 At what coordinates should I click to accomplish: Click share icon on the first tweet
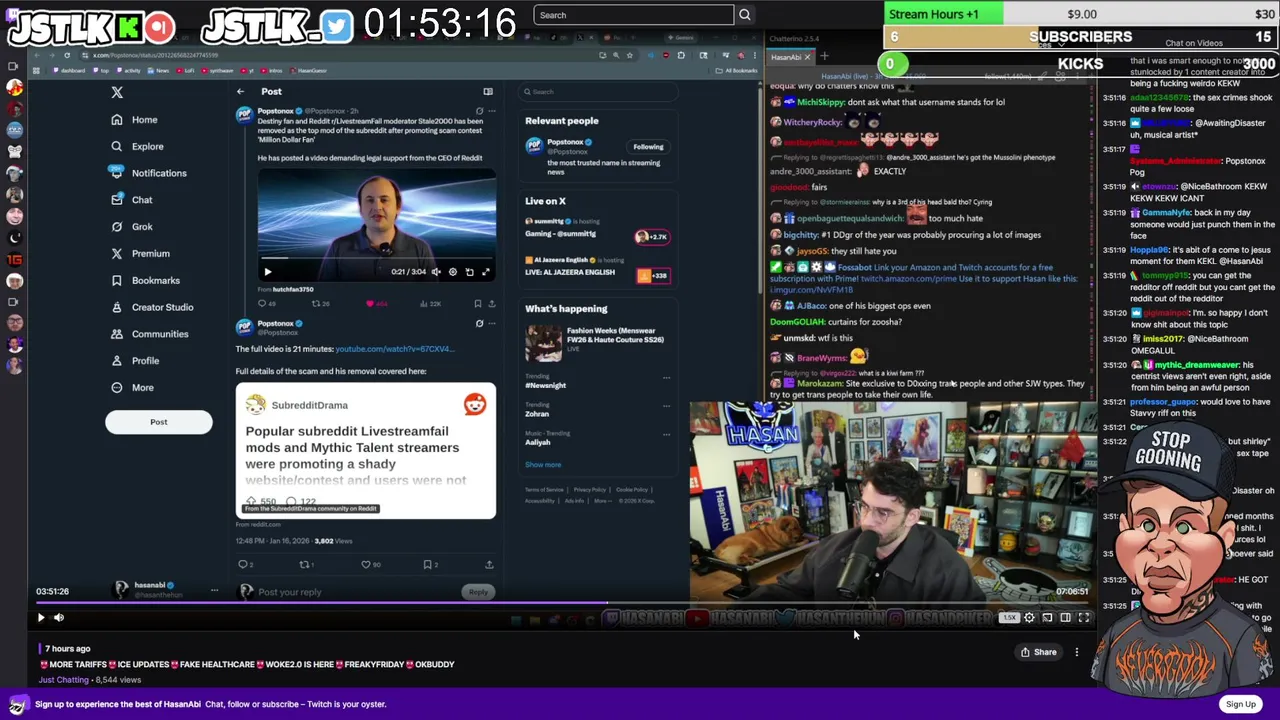coord(491,304)
